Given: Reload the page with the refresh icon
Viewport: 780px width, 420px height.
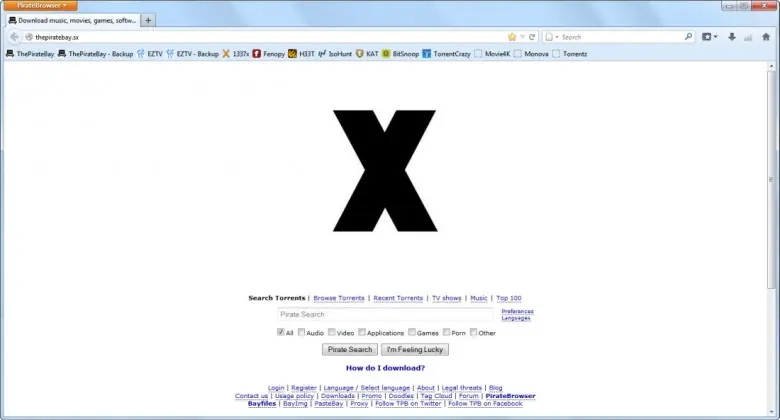Looking at the screenshot, I should point(532,37).
